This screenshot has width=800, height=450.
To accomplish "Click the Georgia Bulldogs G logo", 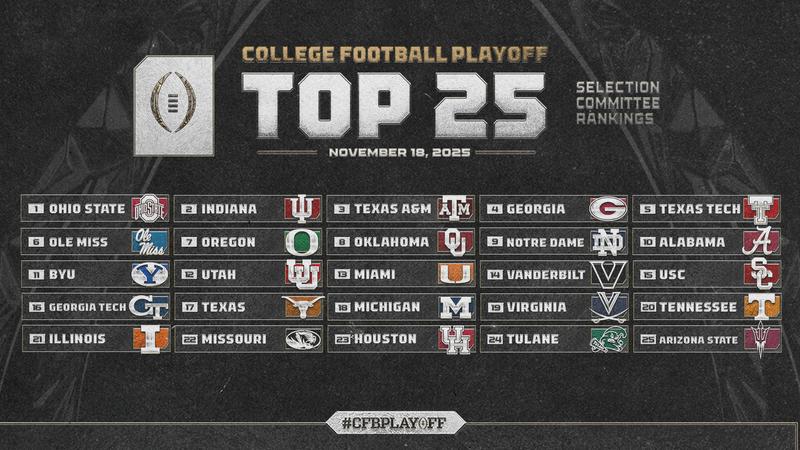I will (607, 209).
